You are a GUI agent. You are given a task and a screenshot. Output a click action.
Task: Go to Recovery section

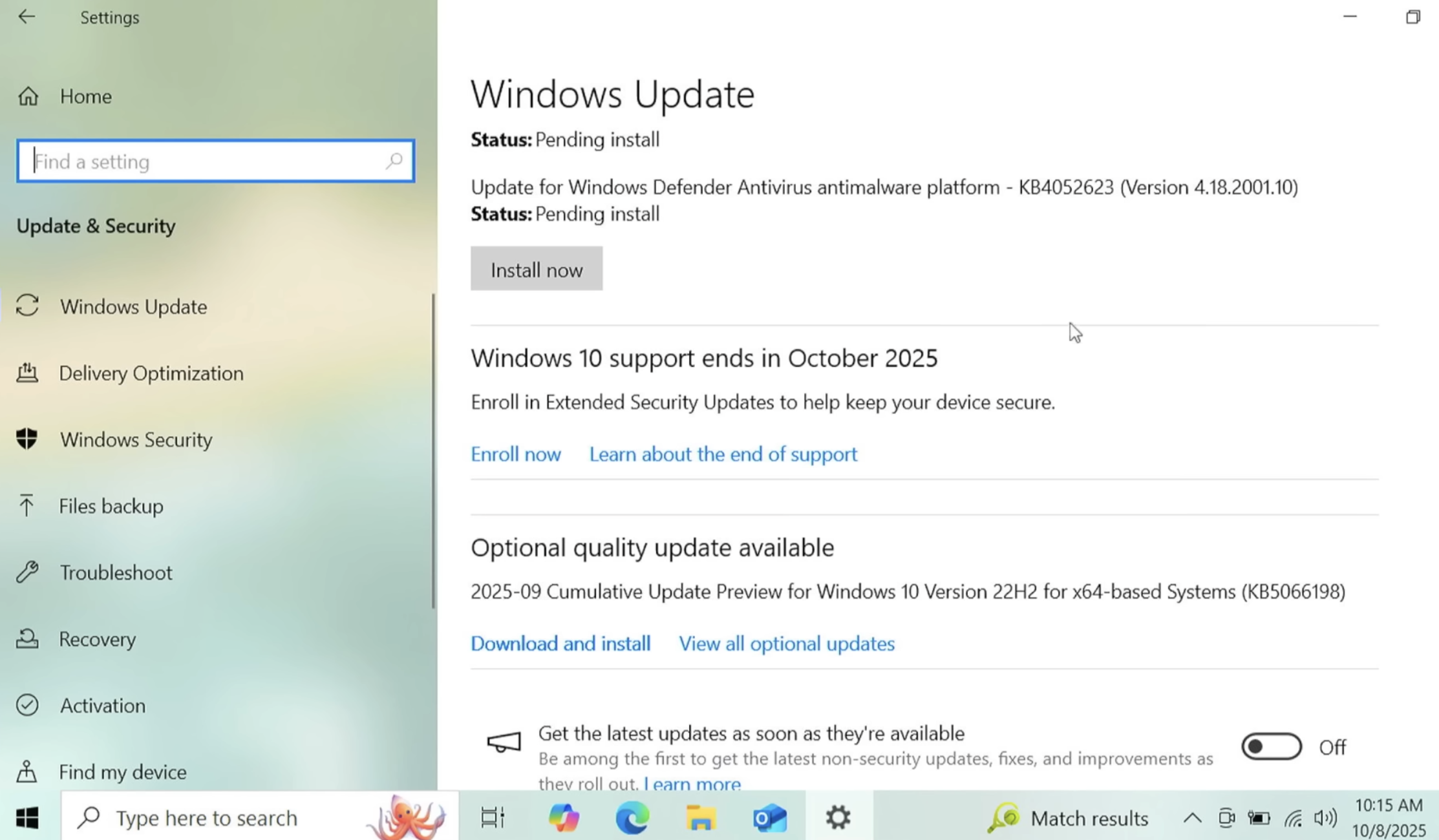[x=97, y=639]
